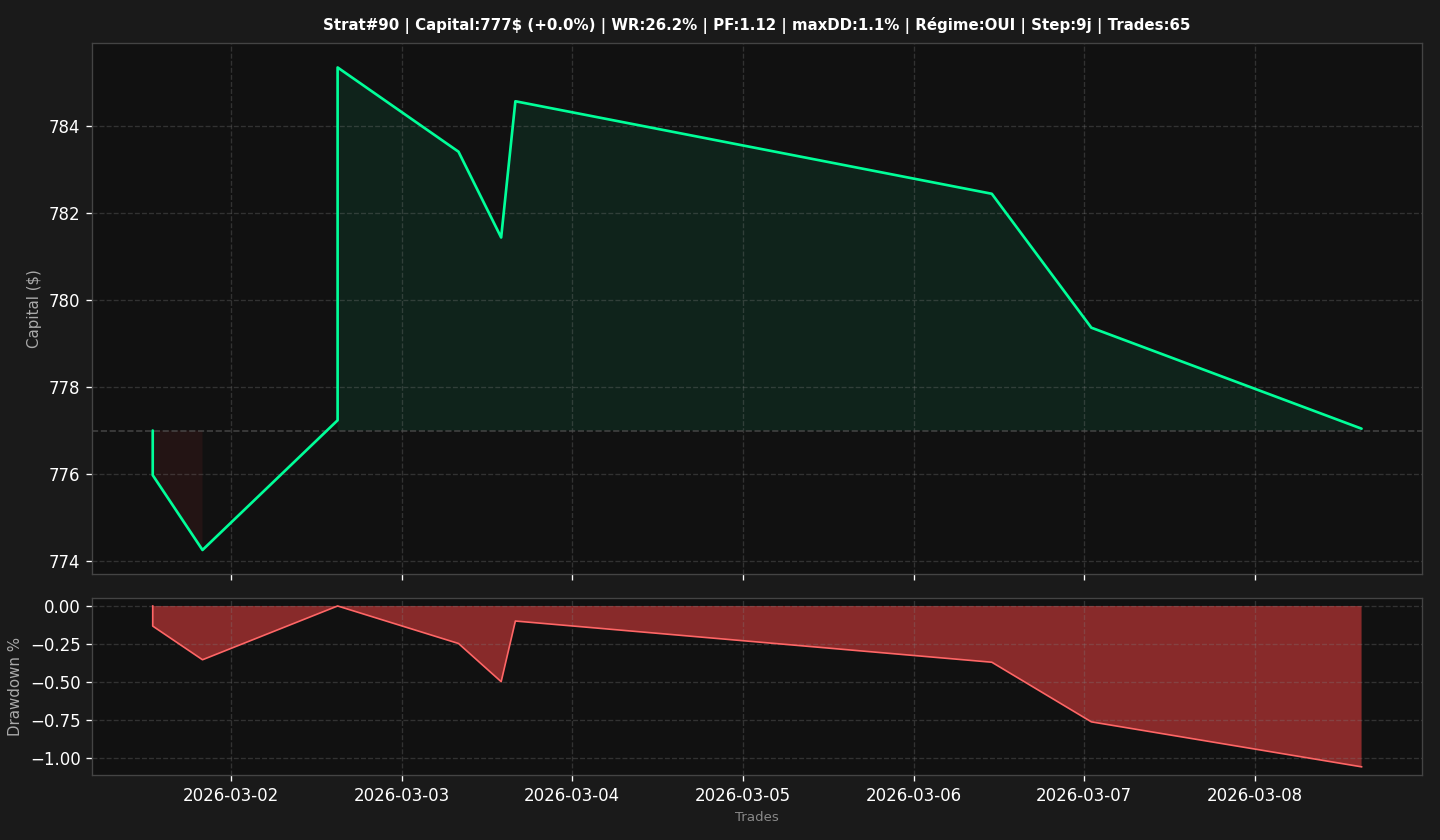Viewport: 1440px width, 840px height.
Task: Click the Capital ($) axis label
Action: pos(33,309)
